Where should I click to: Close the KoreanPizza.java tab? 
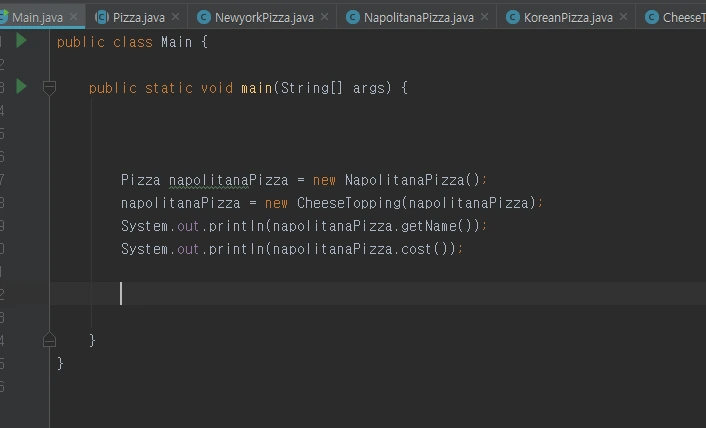(624, 17)
